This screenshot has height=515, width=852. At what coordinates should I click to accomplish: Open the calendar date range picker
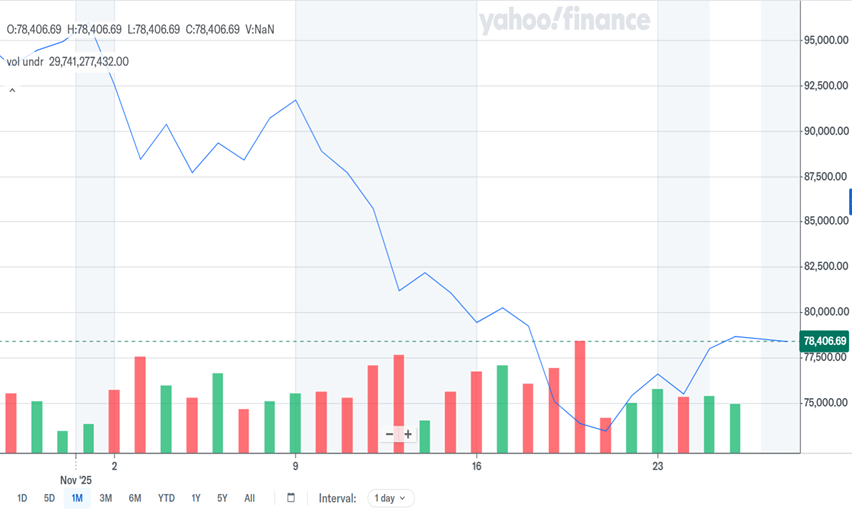pos(291,498)
